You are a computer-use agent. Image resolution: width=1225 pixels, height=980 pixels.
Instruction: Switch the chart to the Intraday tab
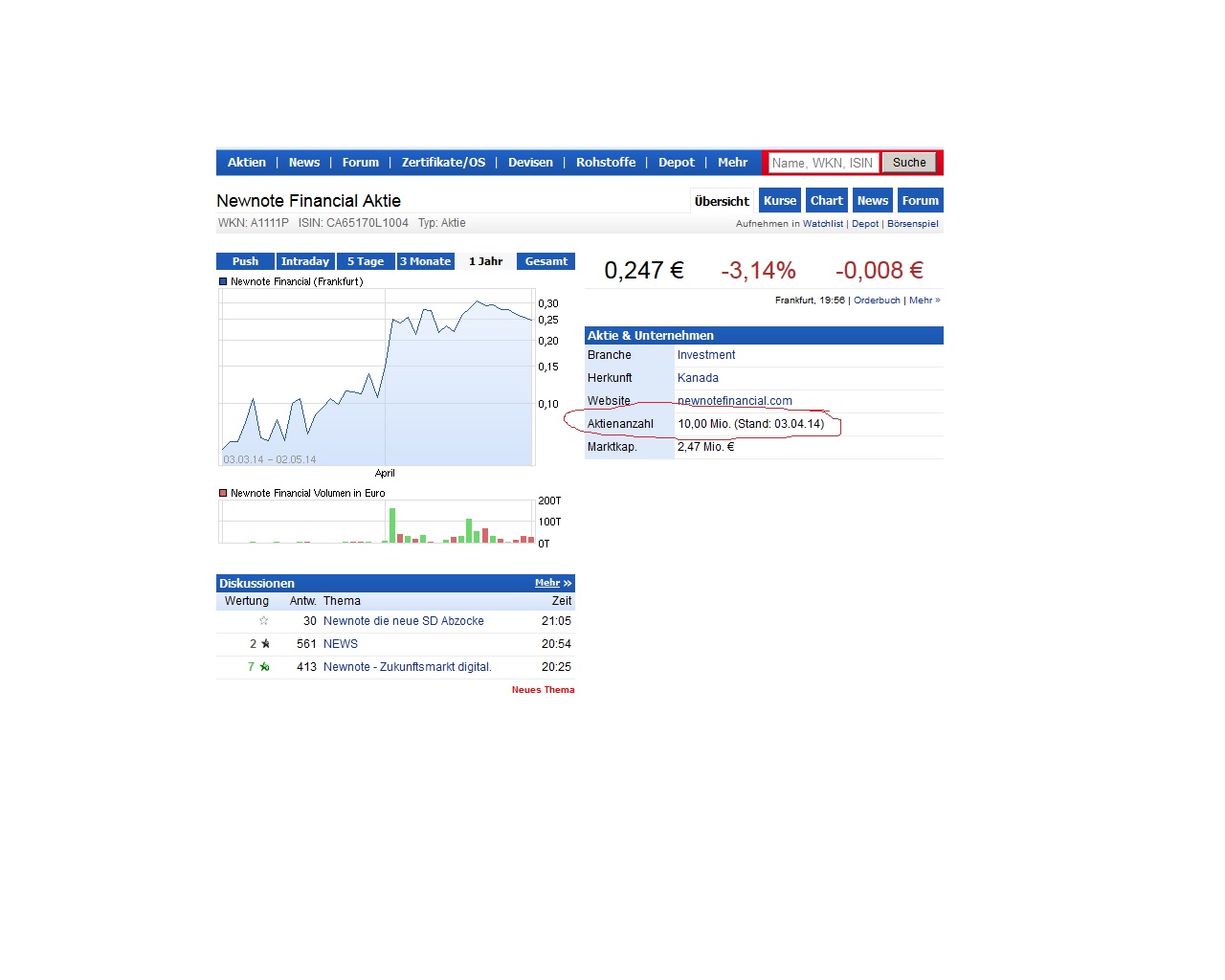point(305,261)
